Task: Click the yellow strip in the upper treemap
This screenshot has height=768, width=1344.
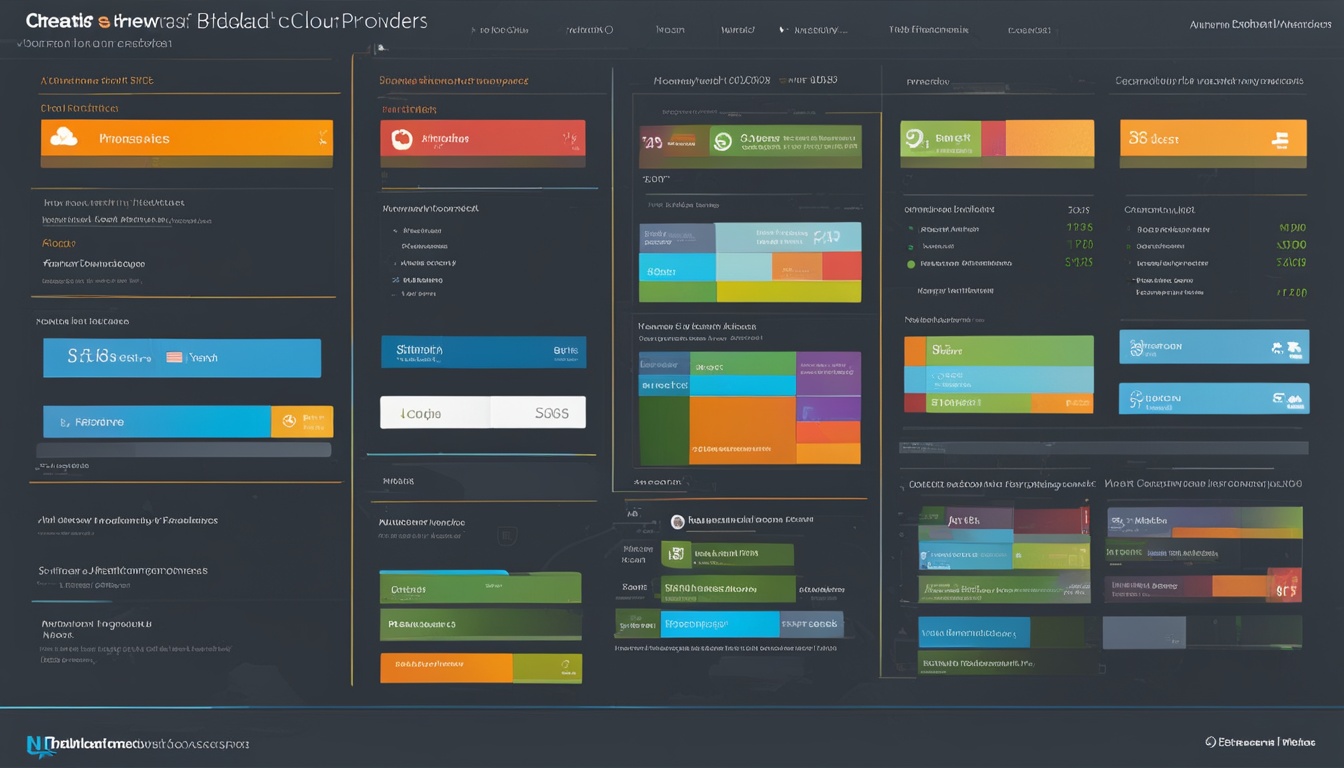Action: click(x=789, y=291)
